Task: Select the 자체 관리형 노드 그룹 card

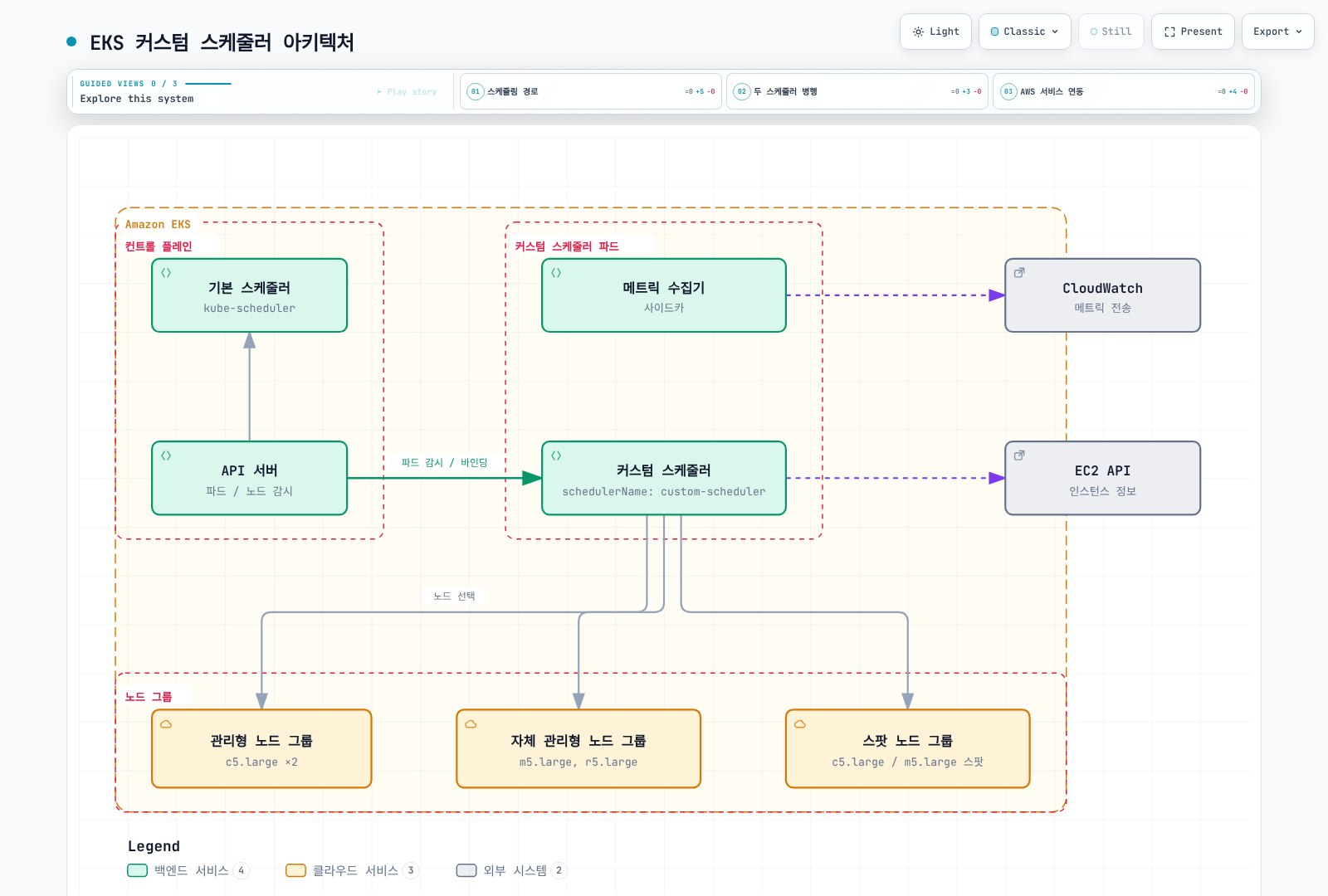Action: [579, 748]
